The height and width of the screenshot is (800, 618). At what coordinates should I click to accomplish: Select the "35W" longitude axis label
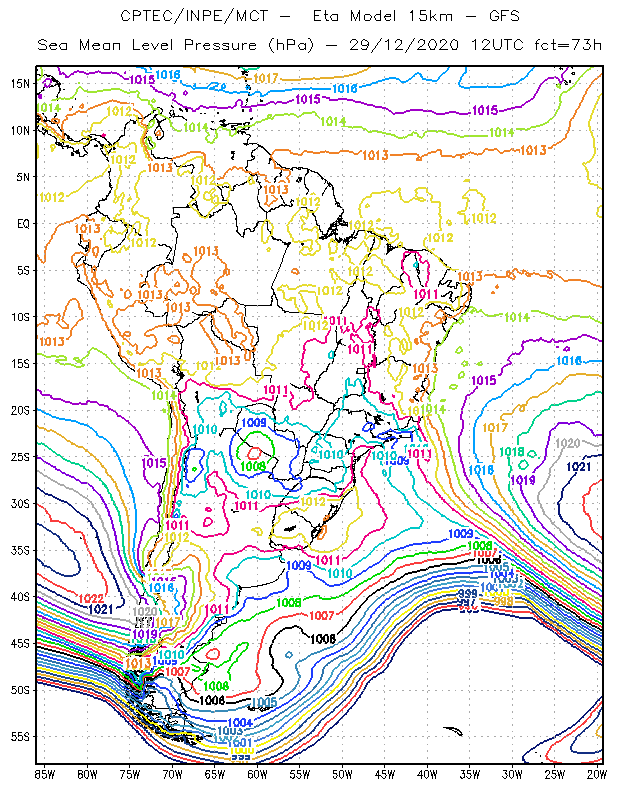pyautogui.click(x=469, y=775)
